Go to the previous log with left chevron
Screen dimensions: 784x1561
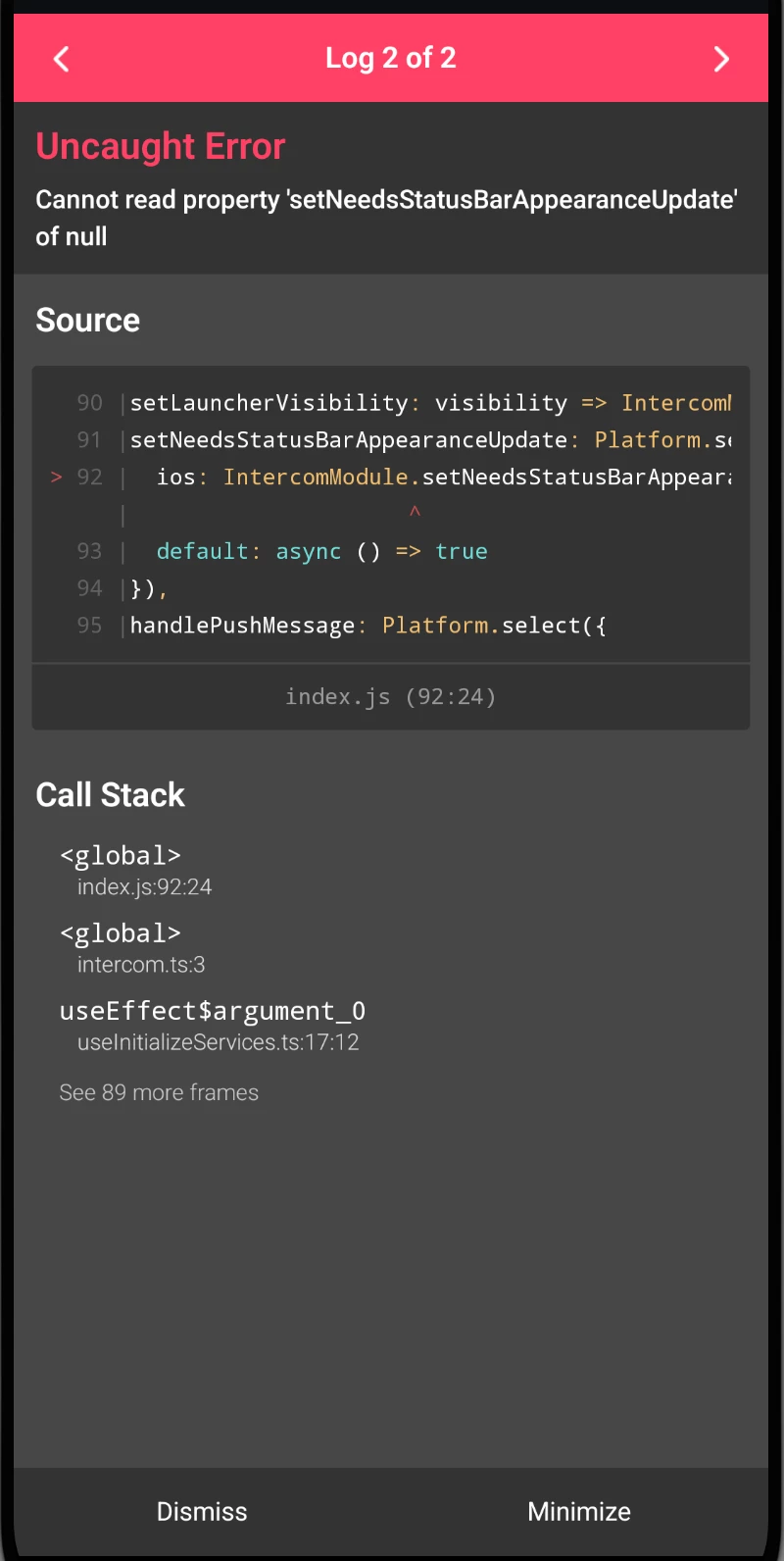tap(61, 59)
